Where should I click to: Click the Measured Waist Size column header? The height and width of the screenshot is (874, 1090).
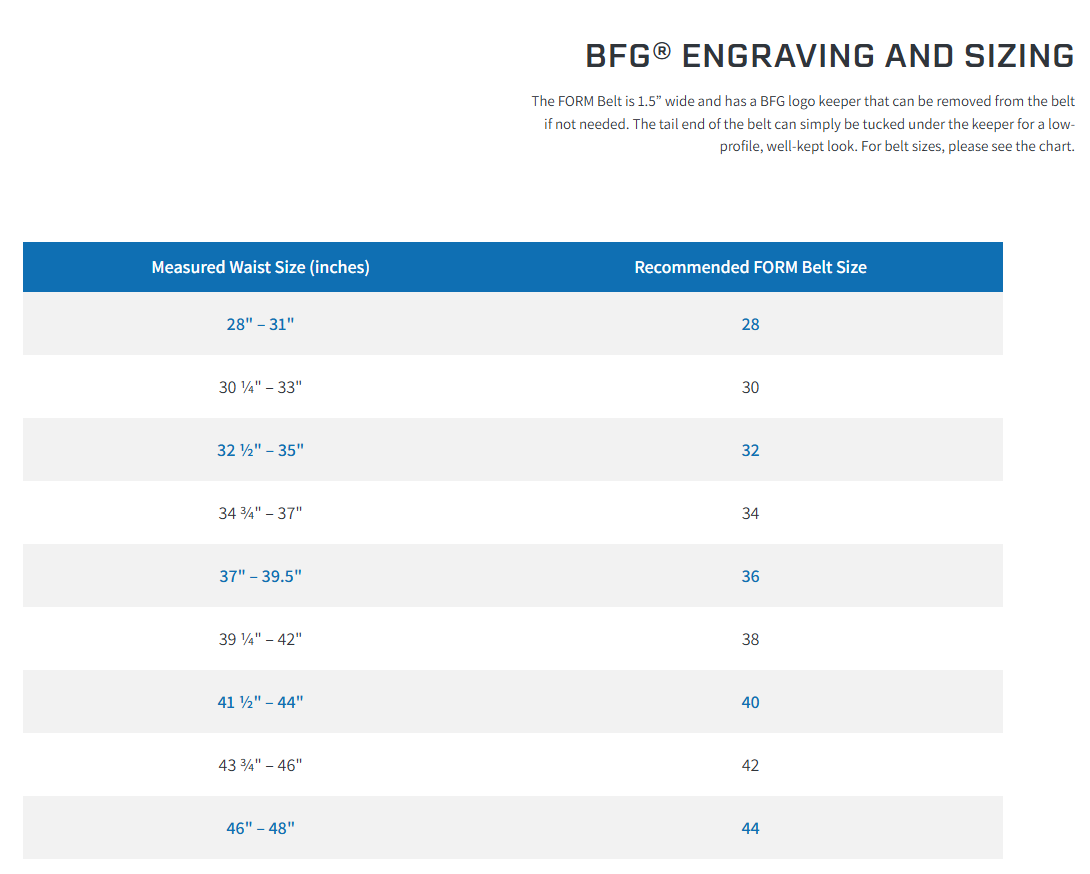260,267
